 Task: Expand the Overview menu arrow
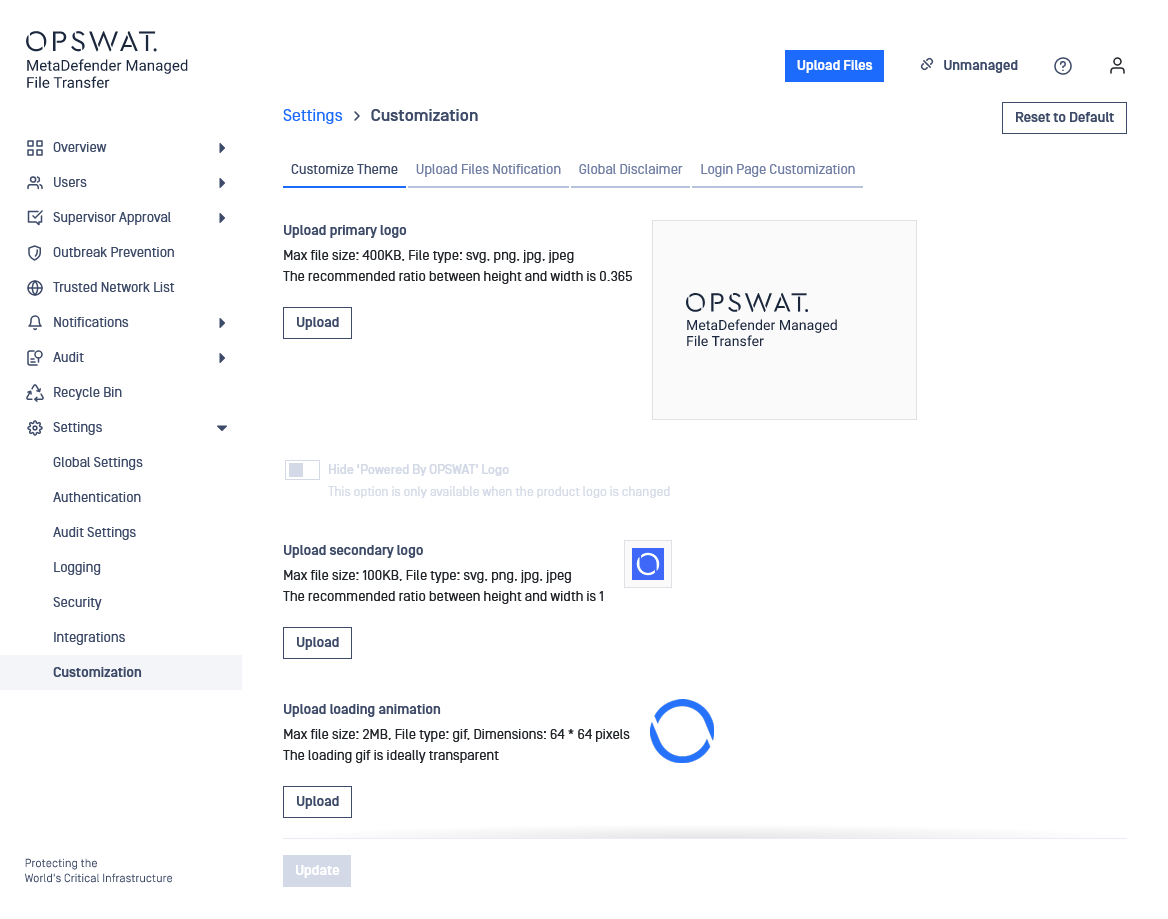tap(222, 147)
